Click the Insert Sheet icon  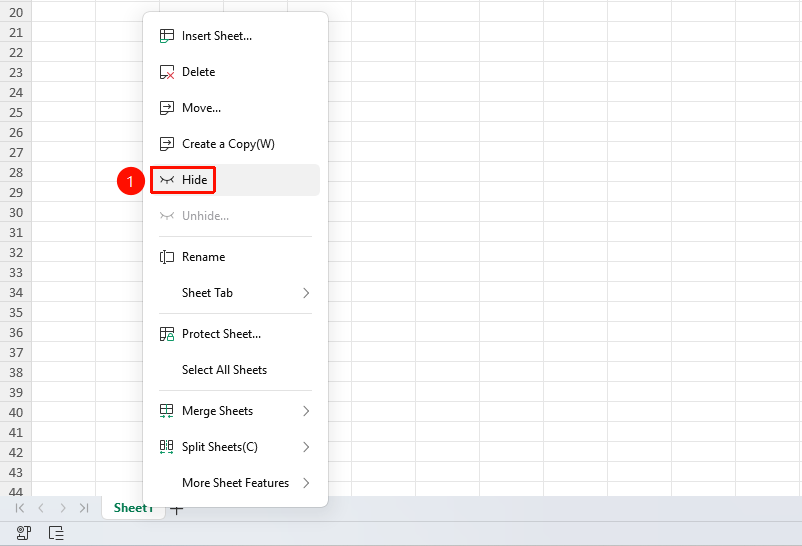click(167, 36)
